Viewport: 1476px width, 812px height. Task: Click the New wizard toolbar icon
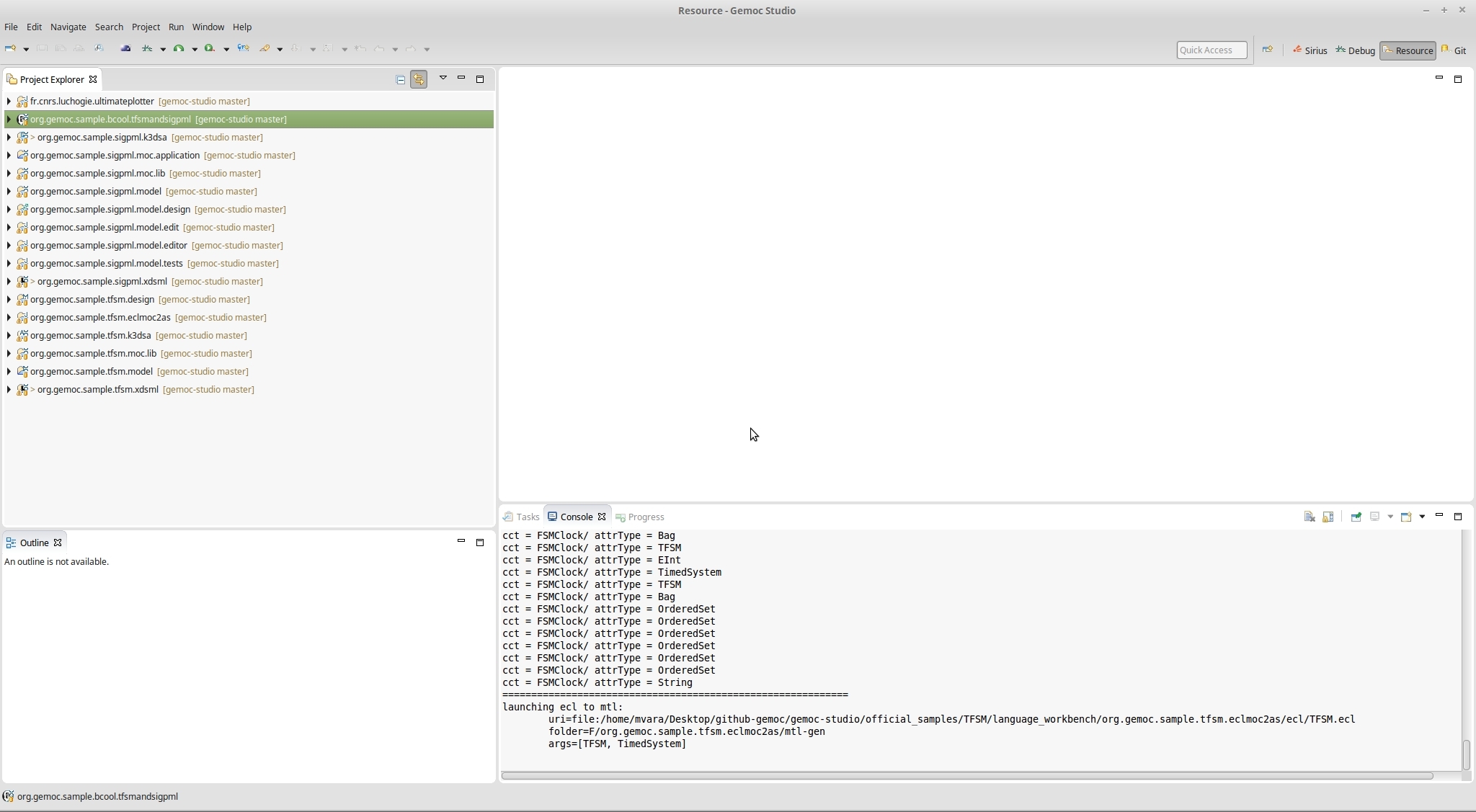pyautogui.click(x=10, y=49)
